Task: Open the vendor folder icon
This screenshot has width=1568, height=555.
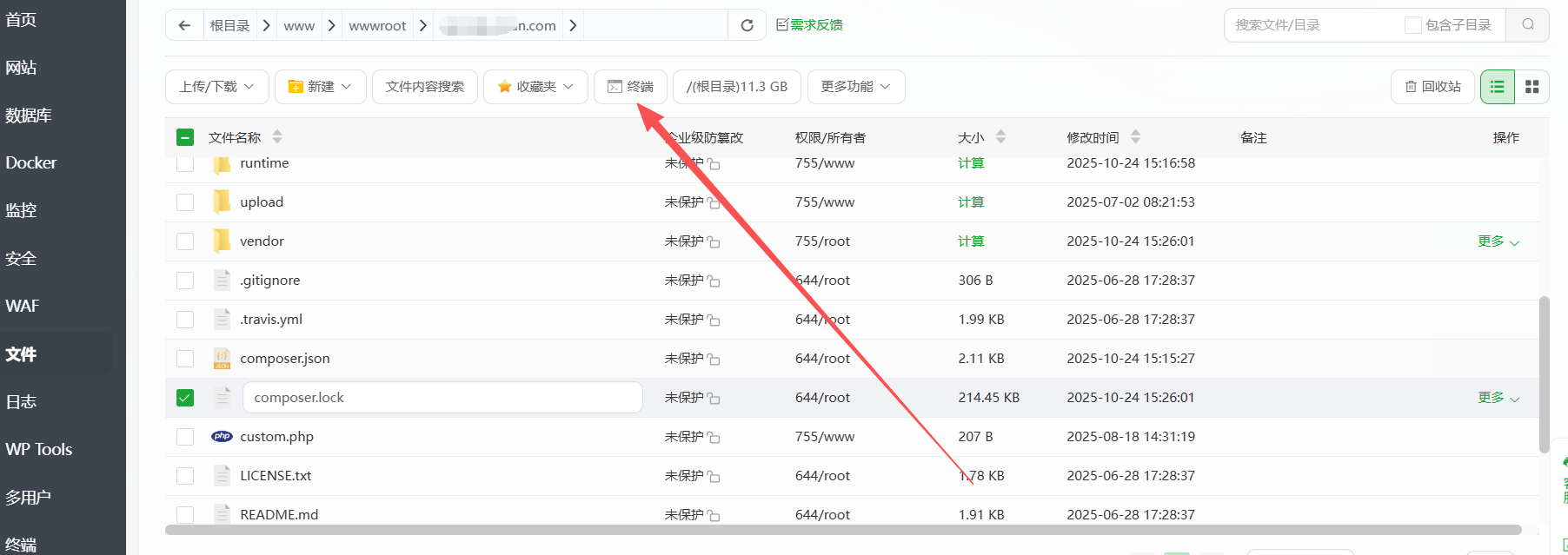Action: click(222, 241)
